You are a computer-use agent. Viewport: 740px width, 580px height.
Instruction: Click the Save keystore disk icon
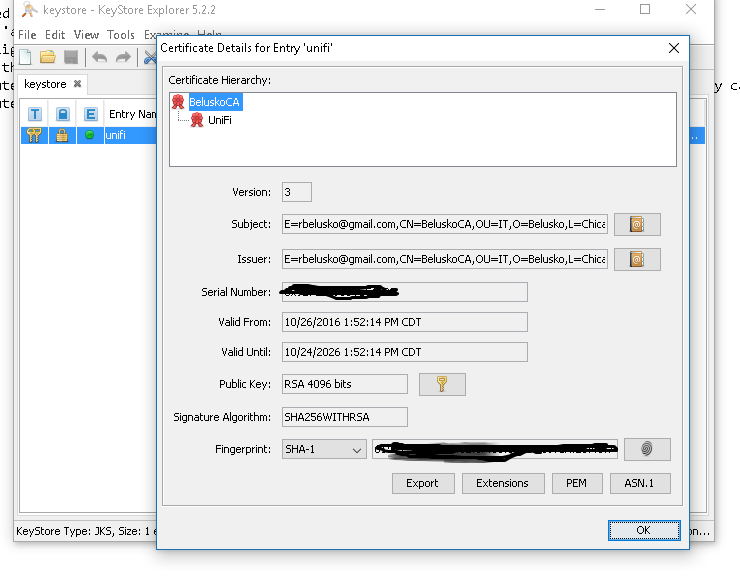pyautogui.click(x=70, y=57)
